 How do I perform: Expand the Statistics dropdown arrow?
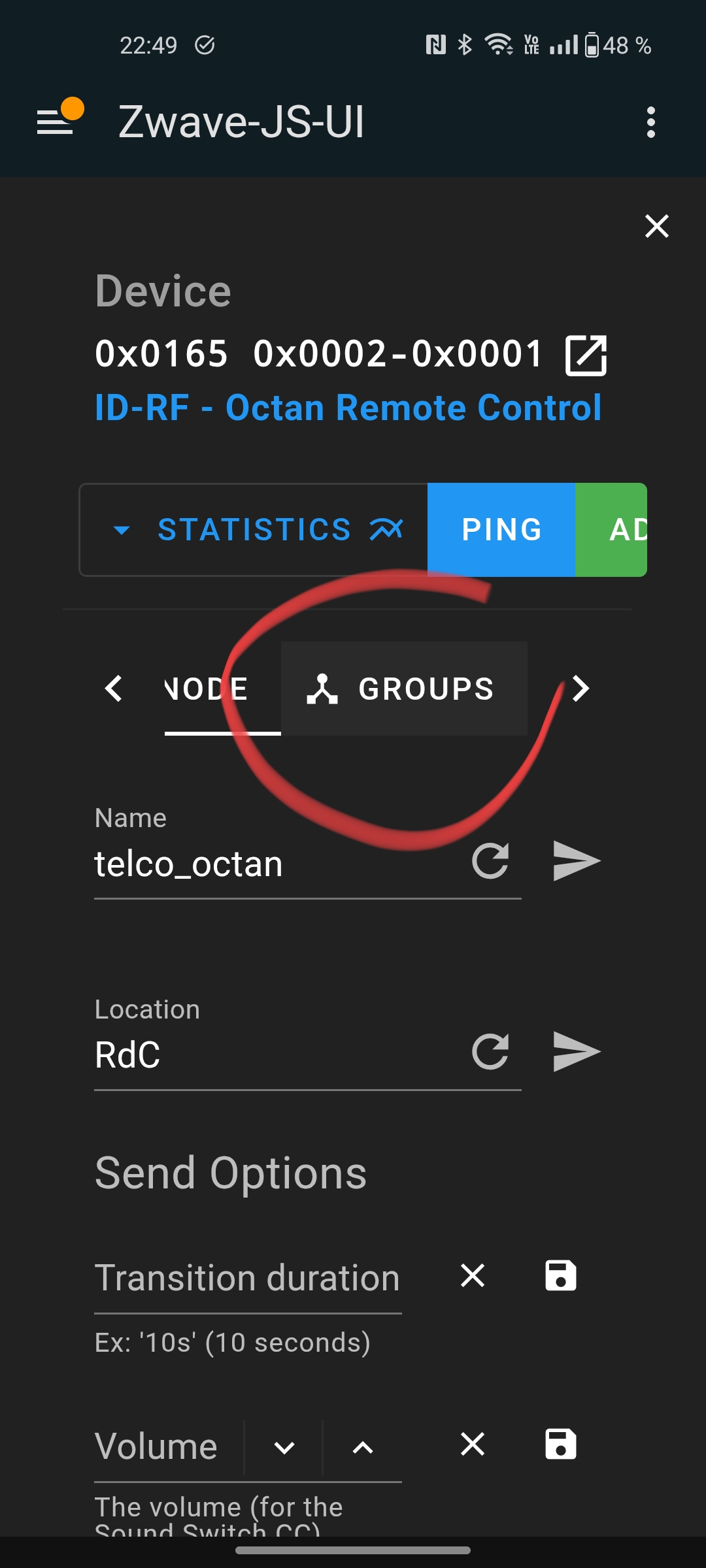pos(122,530)
